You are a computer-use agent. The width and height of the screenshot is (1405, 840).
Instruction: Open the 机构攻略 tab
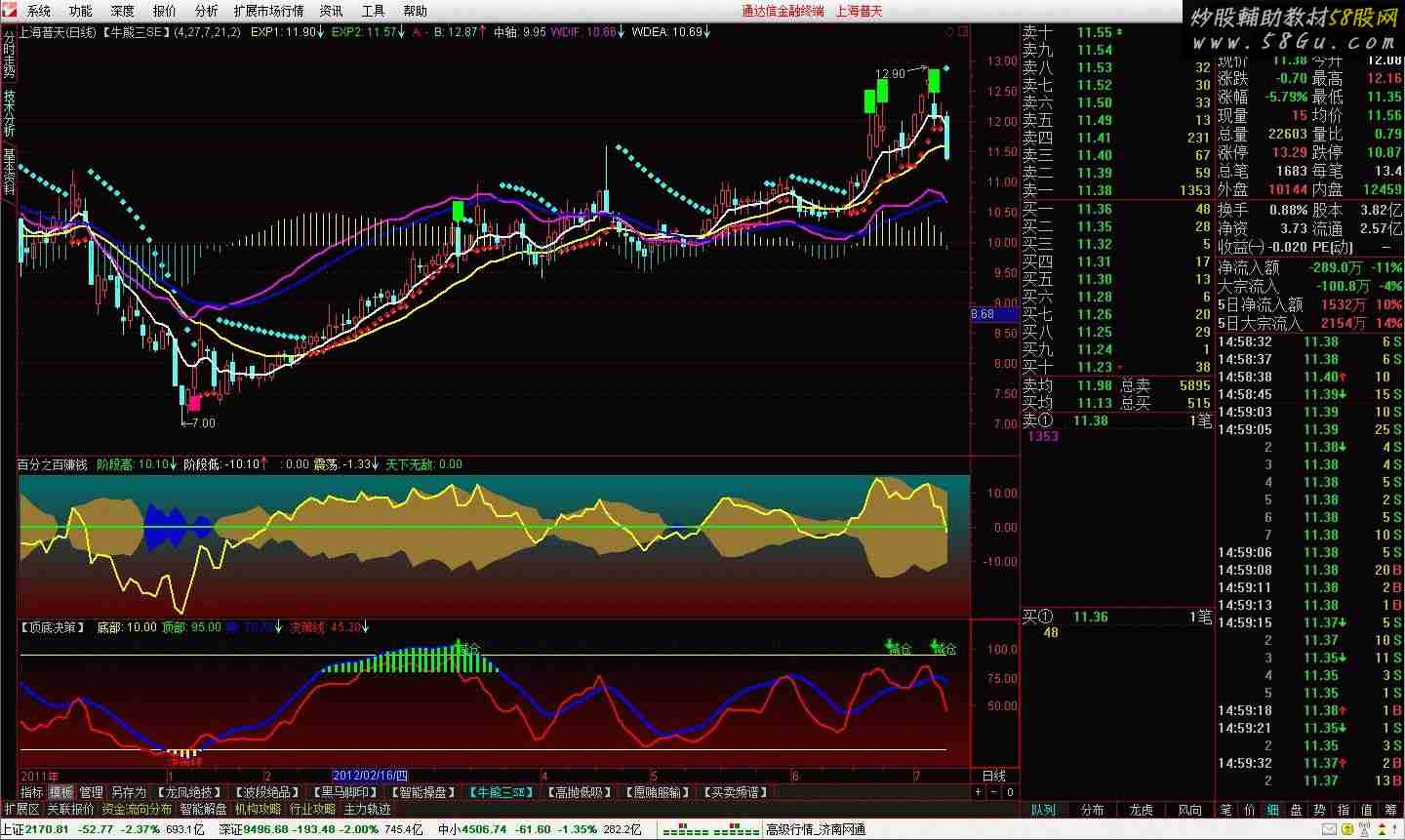[x=258, y=809]
